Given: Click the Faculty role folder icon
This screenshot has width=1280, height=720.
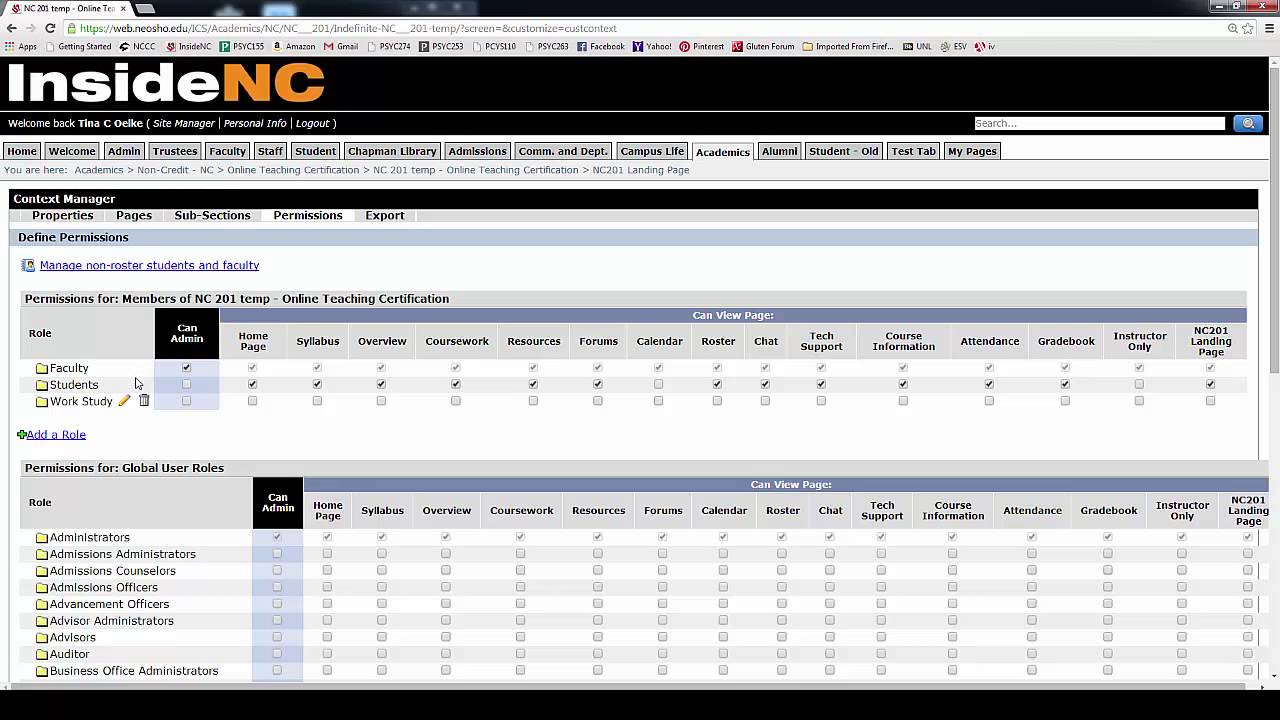Looking at the screenshot, I should (x=42, y=368).
